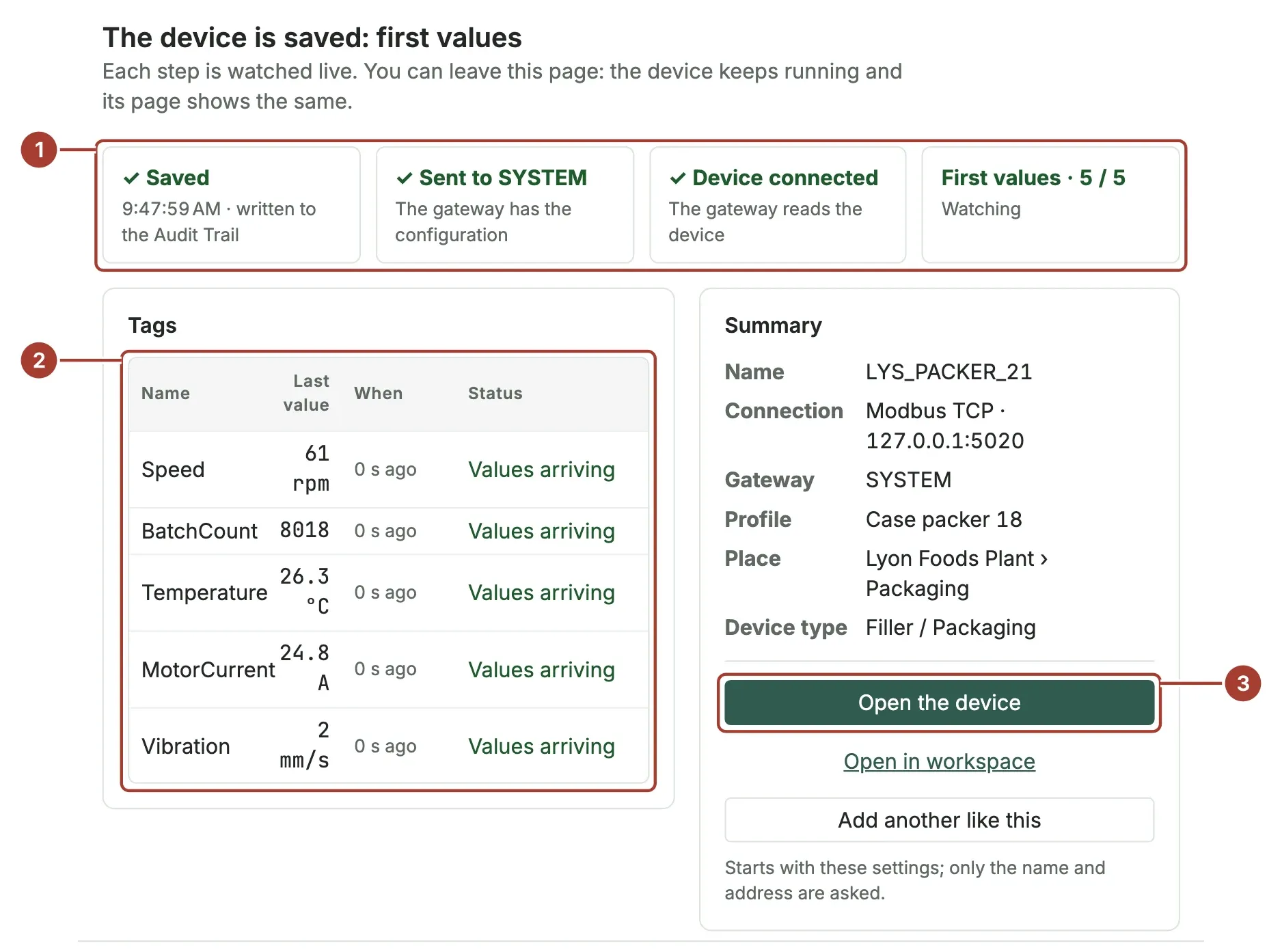Click the 8018 BatchCount value
Screen dimensions: 1282x952
pos(304,530)
